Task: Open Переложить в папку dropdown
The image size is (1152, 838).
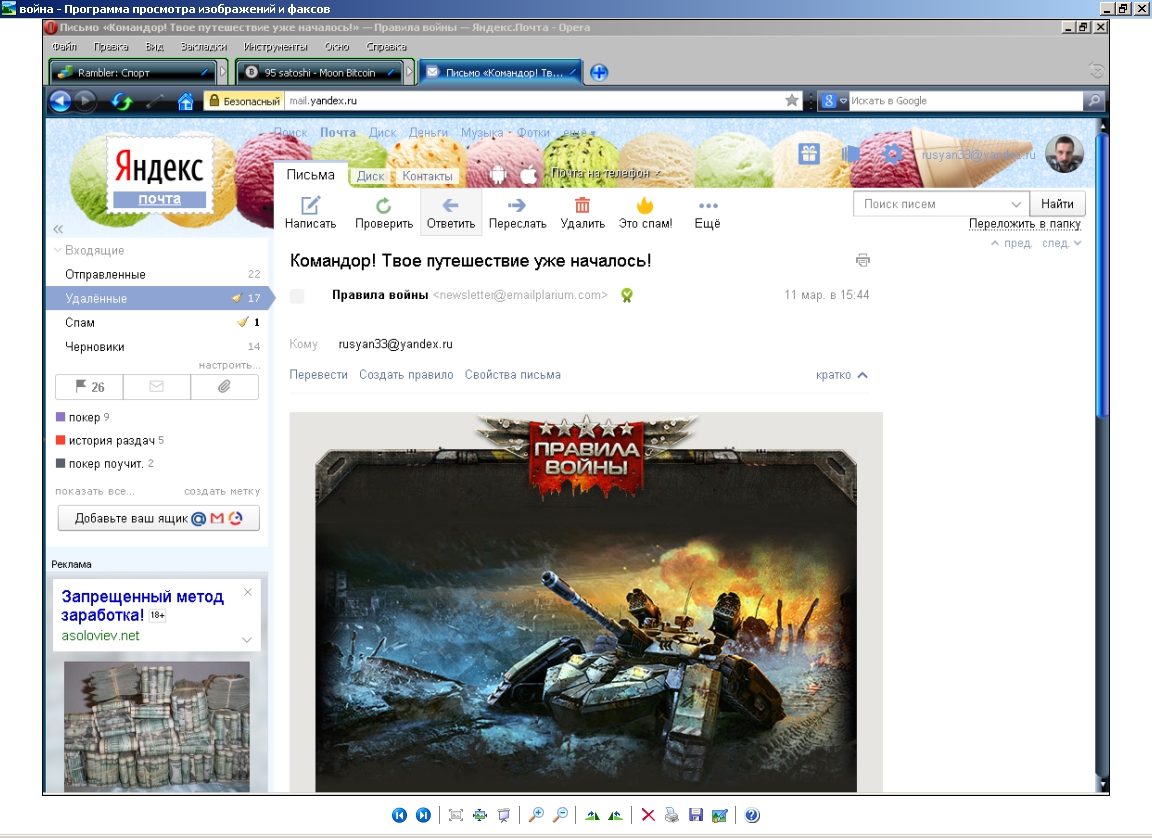Action: [1024, 223]
